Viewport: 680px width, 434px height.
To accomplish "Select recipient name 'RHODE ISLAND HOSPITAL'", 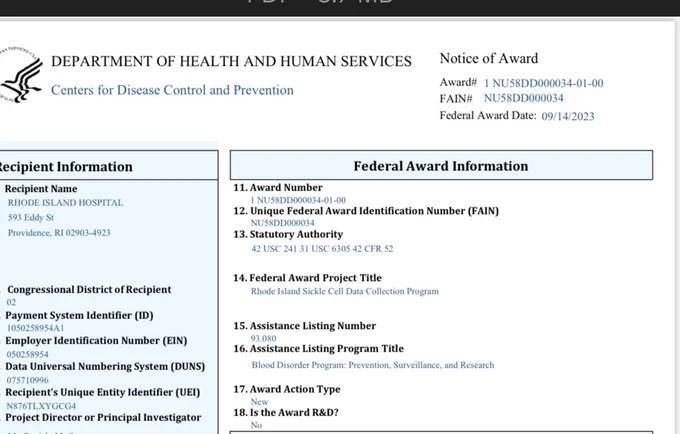I will [65, 202].
